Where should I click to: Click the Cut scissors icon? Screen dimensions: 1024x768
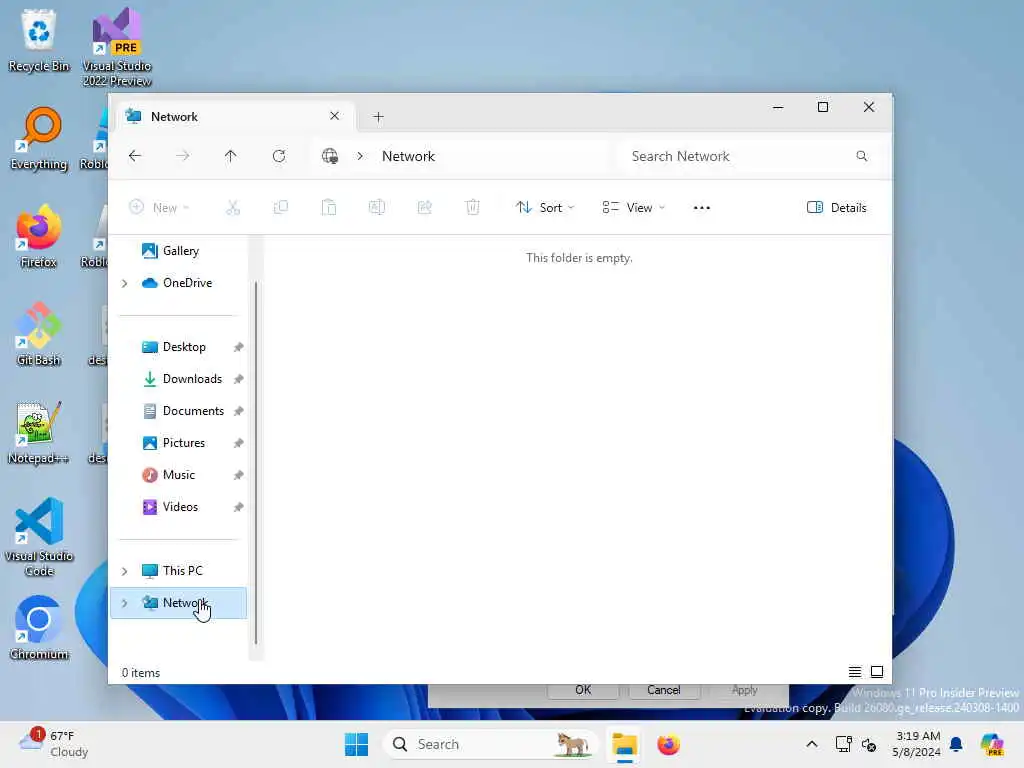tap(232, 208)
